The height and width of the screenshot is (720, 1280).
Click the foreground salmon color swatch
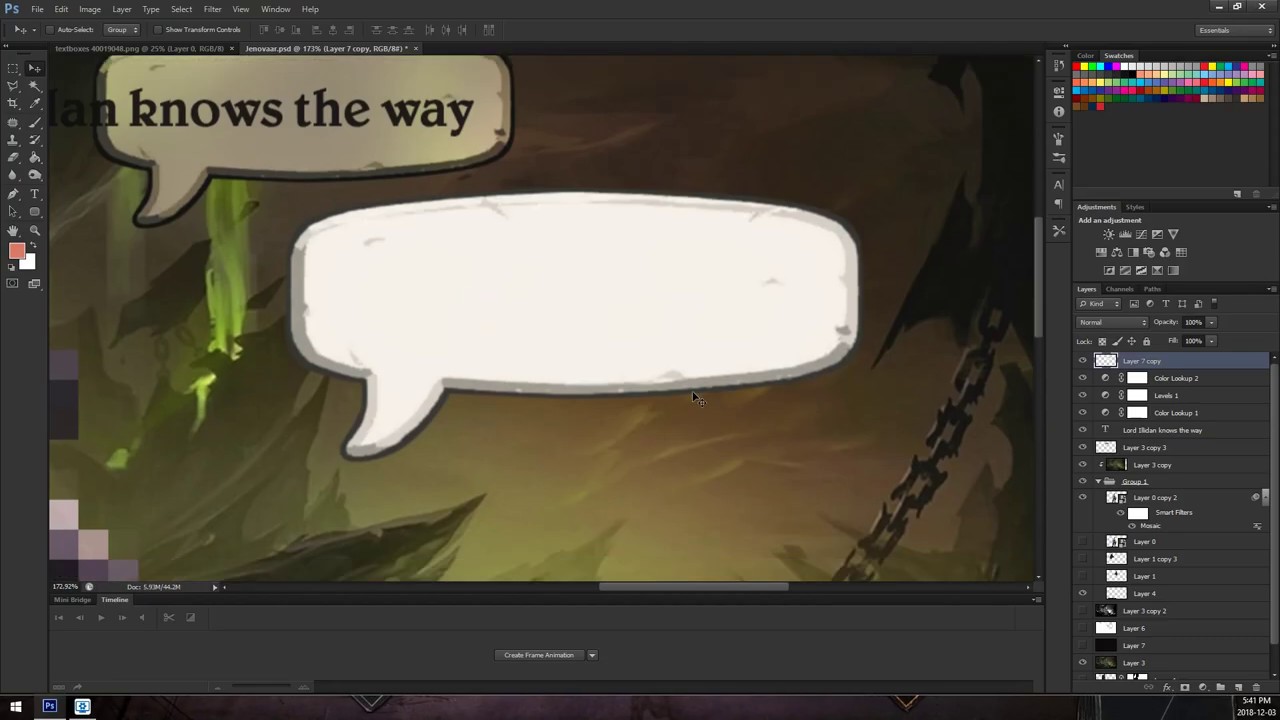click(17, 250)
